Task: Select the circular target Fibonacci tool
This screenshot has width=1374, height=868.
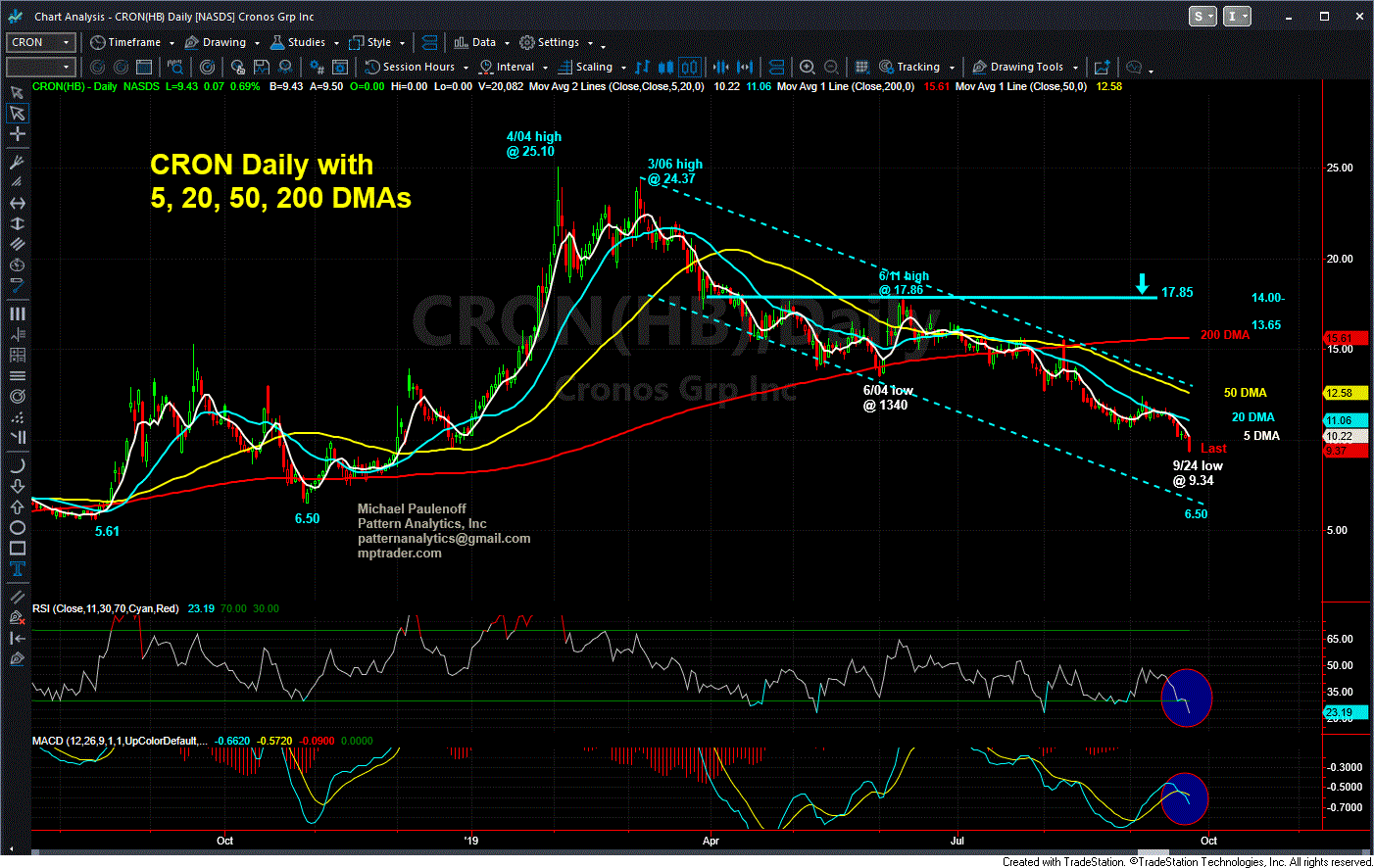Action: [x=17, y=397]
